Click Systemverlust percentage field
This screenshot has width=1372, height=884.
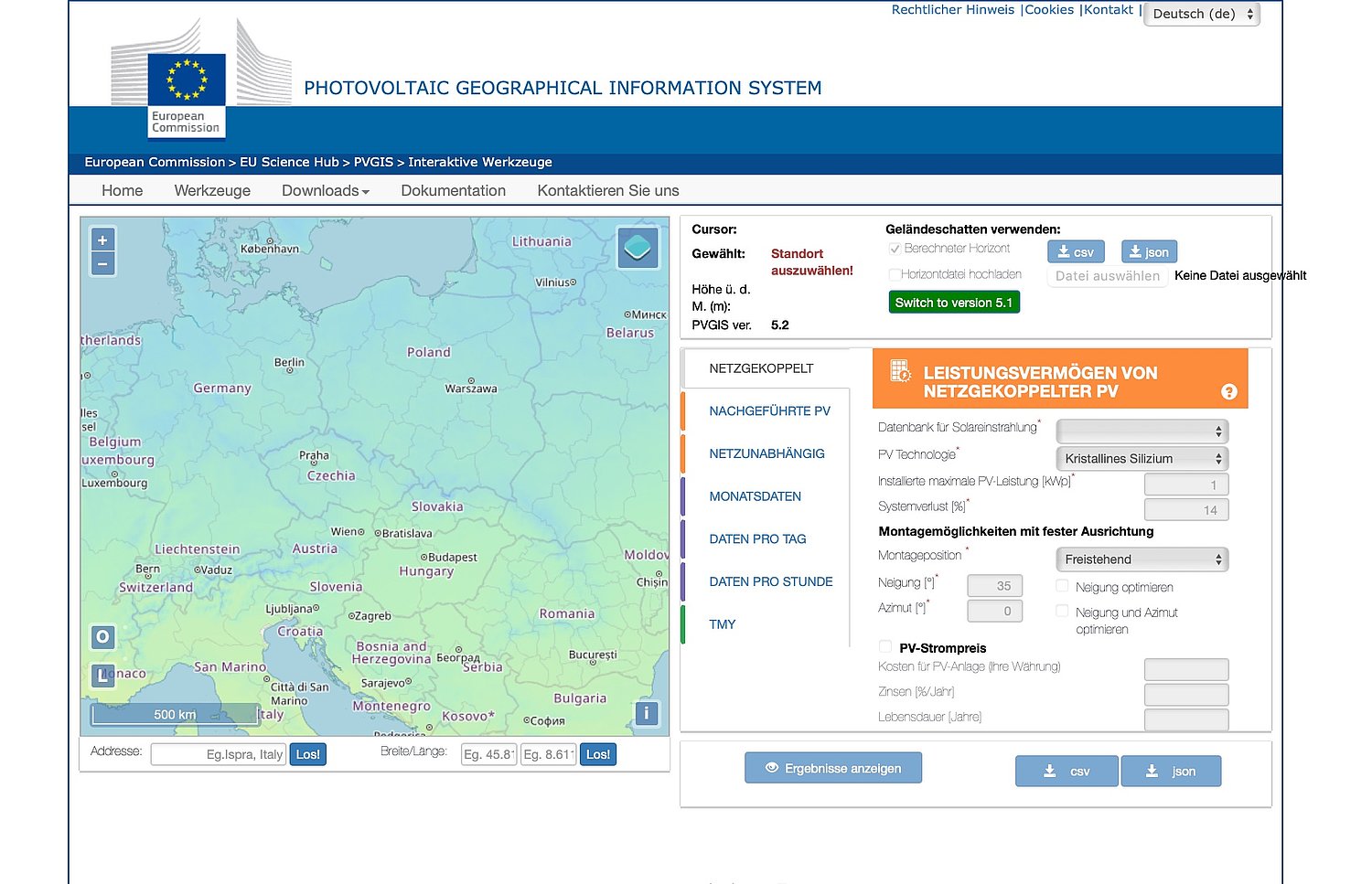tap(1186, 510)
